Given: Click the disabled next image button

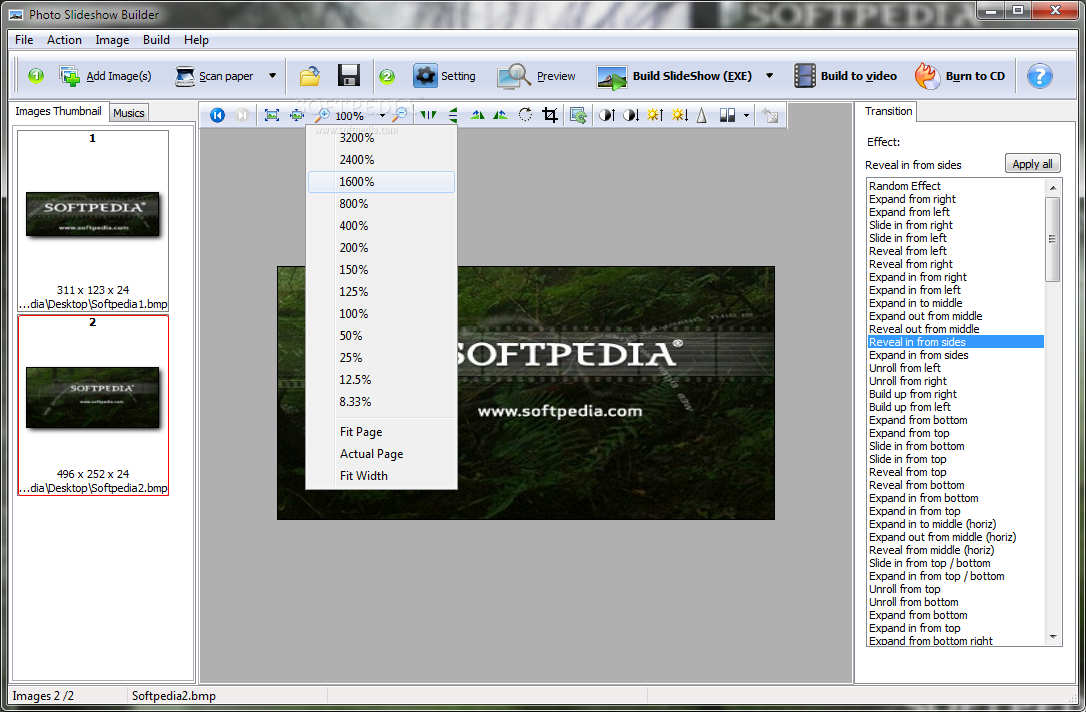Looking at the screenshot, I should tap(242, 115).
